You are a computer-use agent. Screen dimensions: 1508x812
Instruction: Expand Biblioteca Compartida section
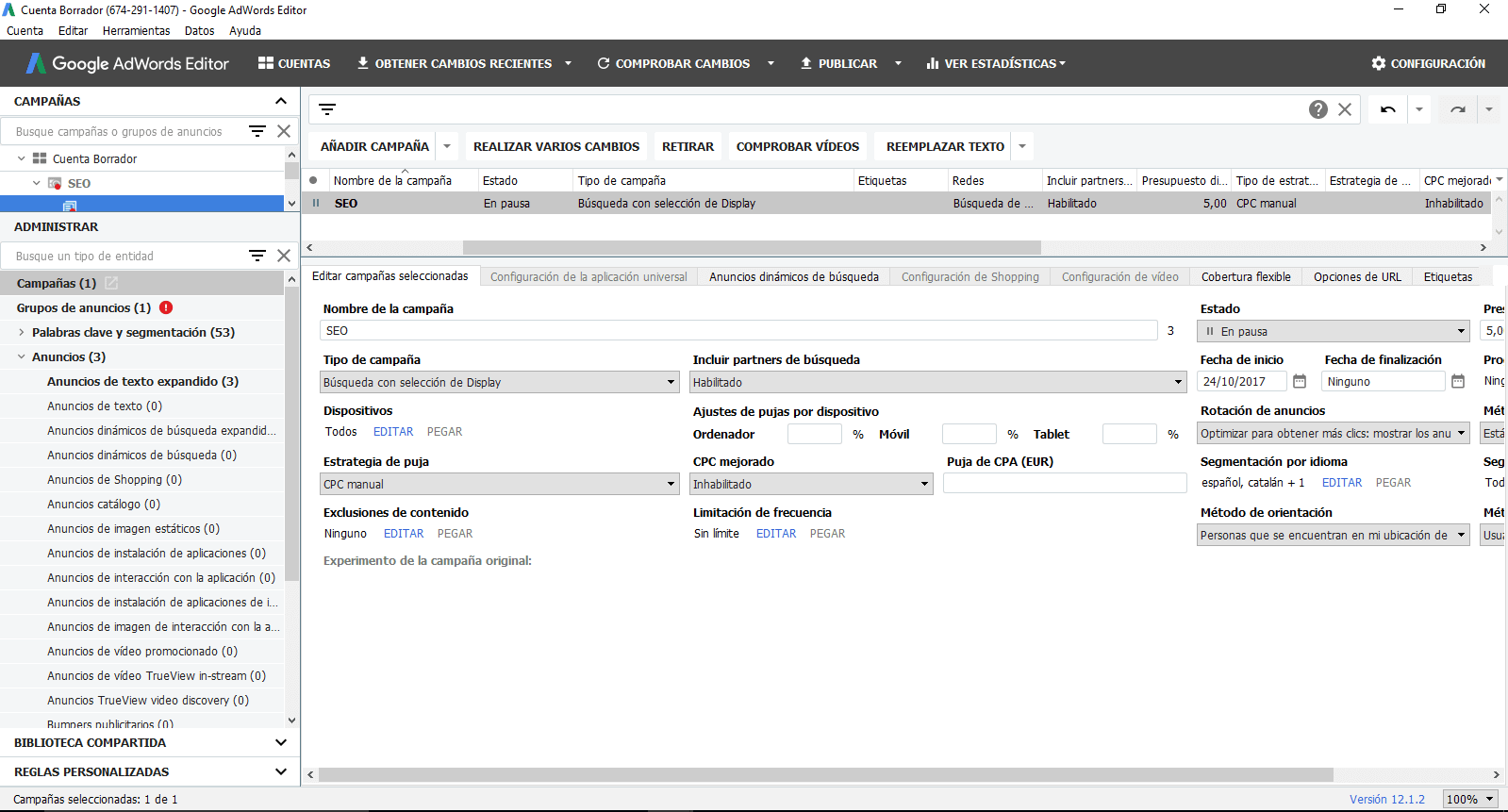coord(280,742)
